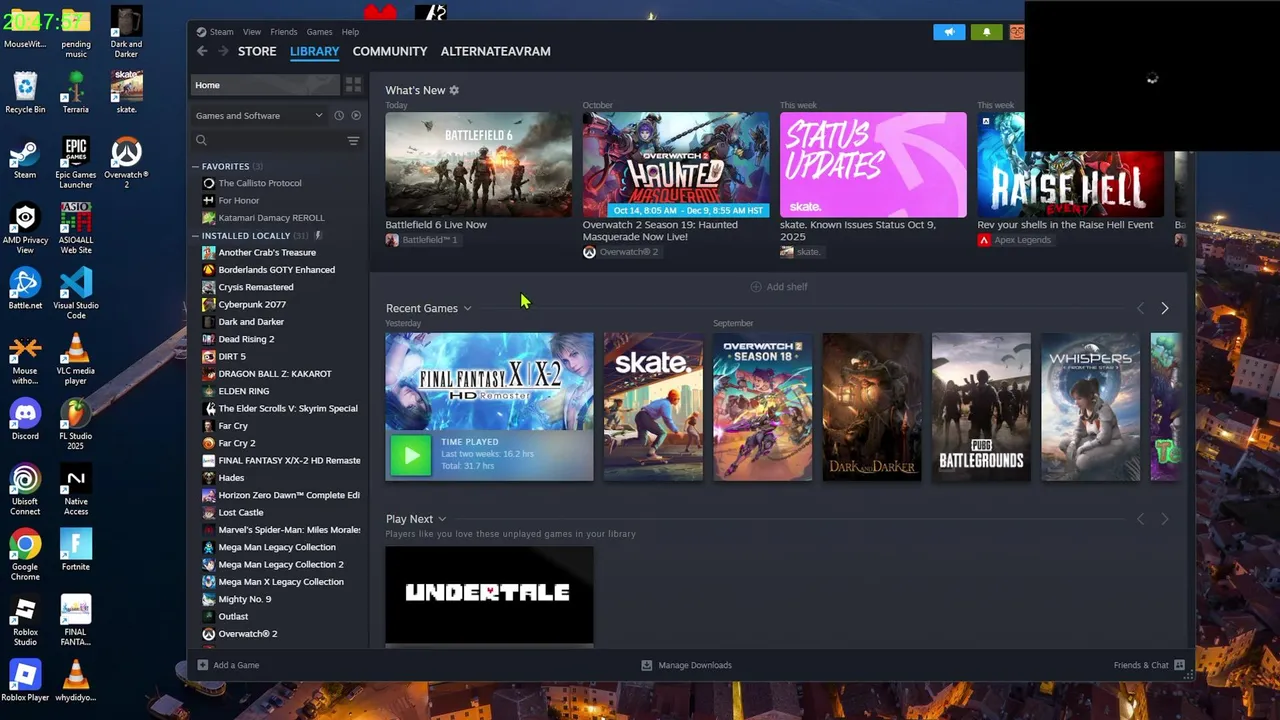The width and height of the screenshot is (1280, 720).
Task: Collapse the FAVORITES category
Action: point(196,166)
